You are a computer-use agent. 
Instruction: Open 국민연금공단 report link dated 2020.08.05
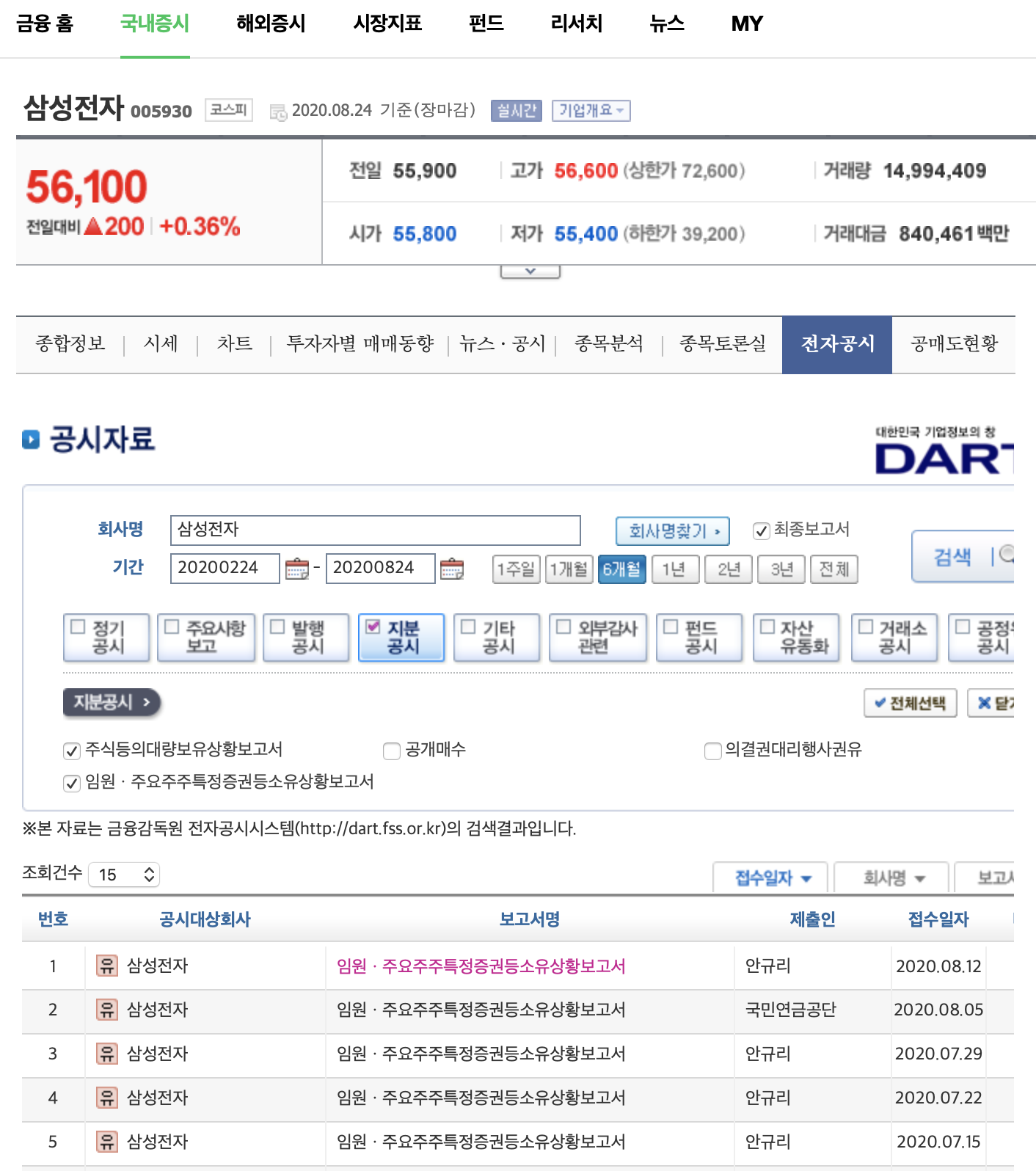coord(481,1010)
